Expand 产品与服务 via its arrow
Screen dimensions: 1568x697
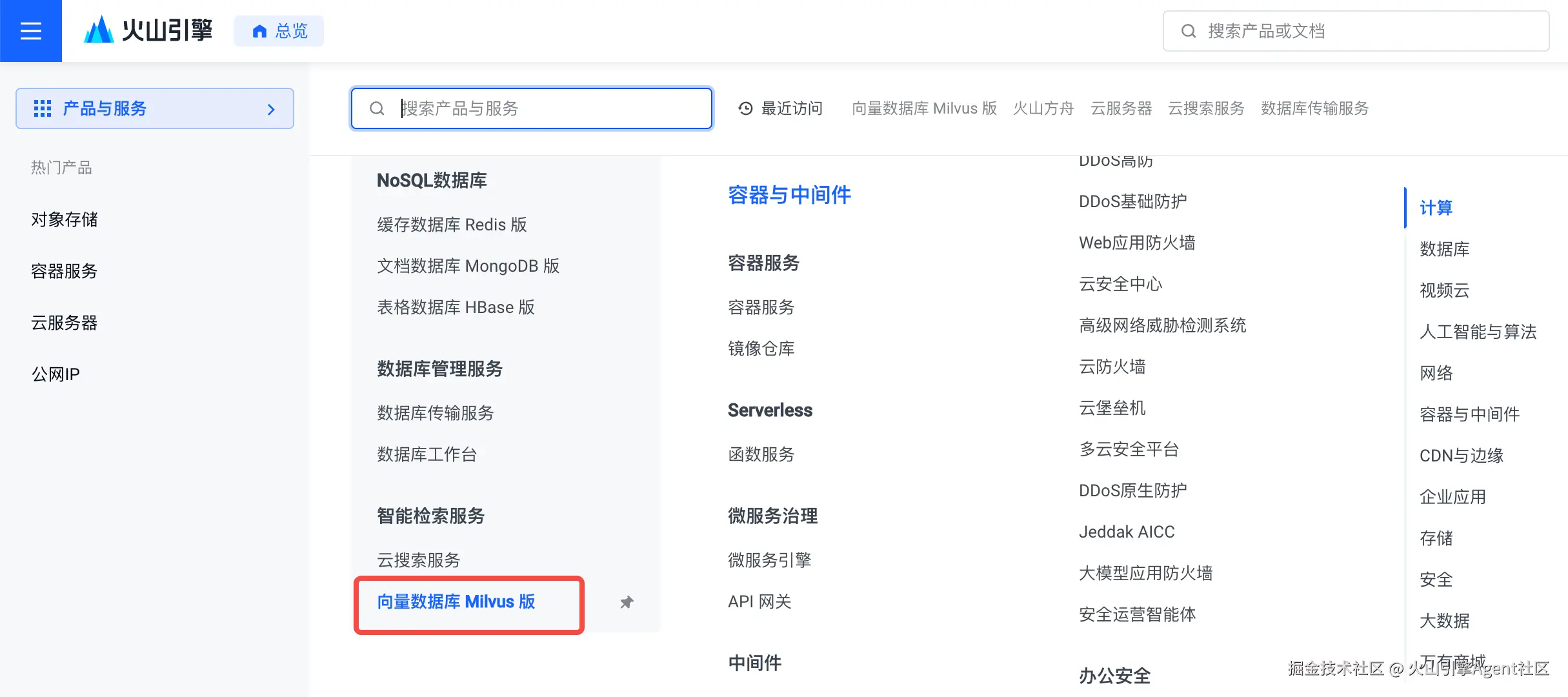[270, 108]
